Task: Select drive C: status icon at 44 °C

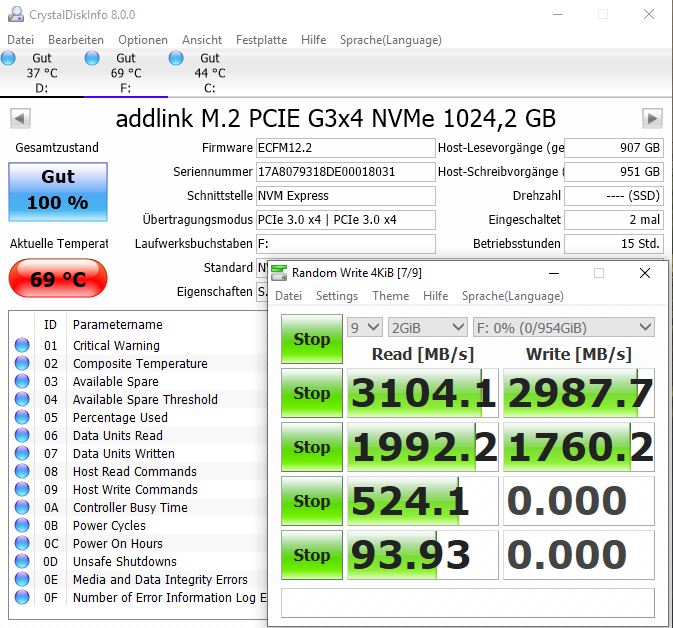Action: click(176, 58)
